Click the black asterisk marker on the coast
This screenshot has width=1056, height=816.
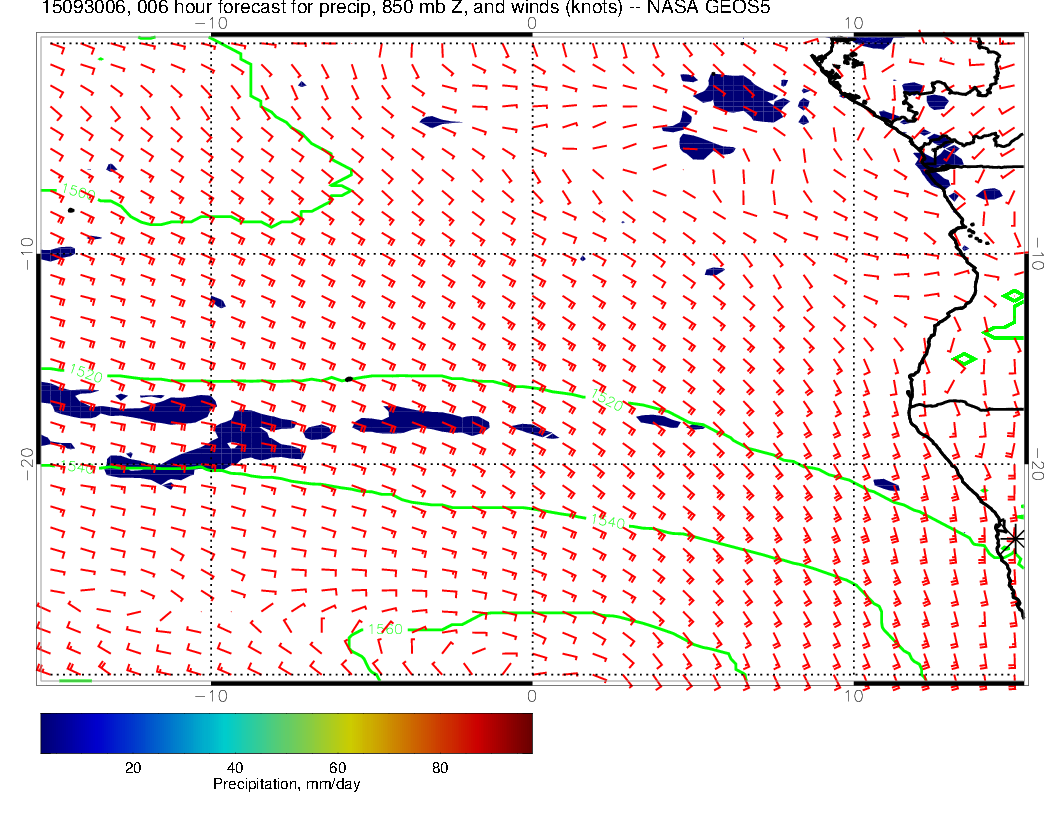point(1016,539)
